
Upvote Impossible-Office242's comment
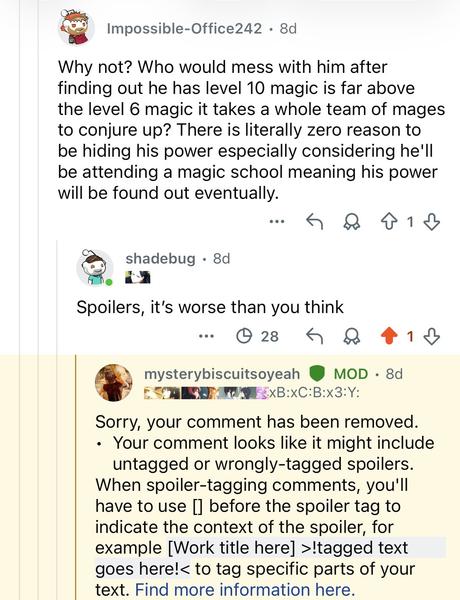[x=388, y=222]
